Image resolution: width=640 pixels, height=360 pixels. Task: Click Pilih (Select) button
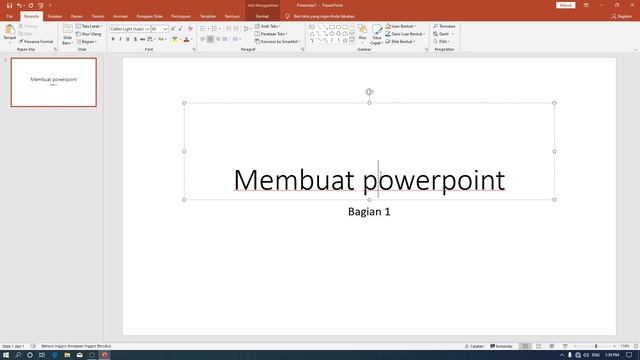pos(442,42)
